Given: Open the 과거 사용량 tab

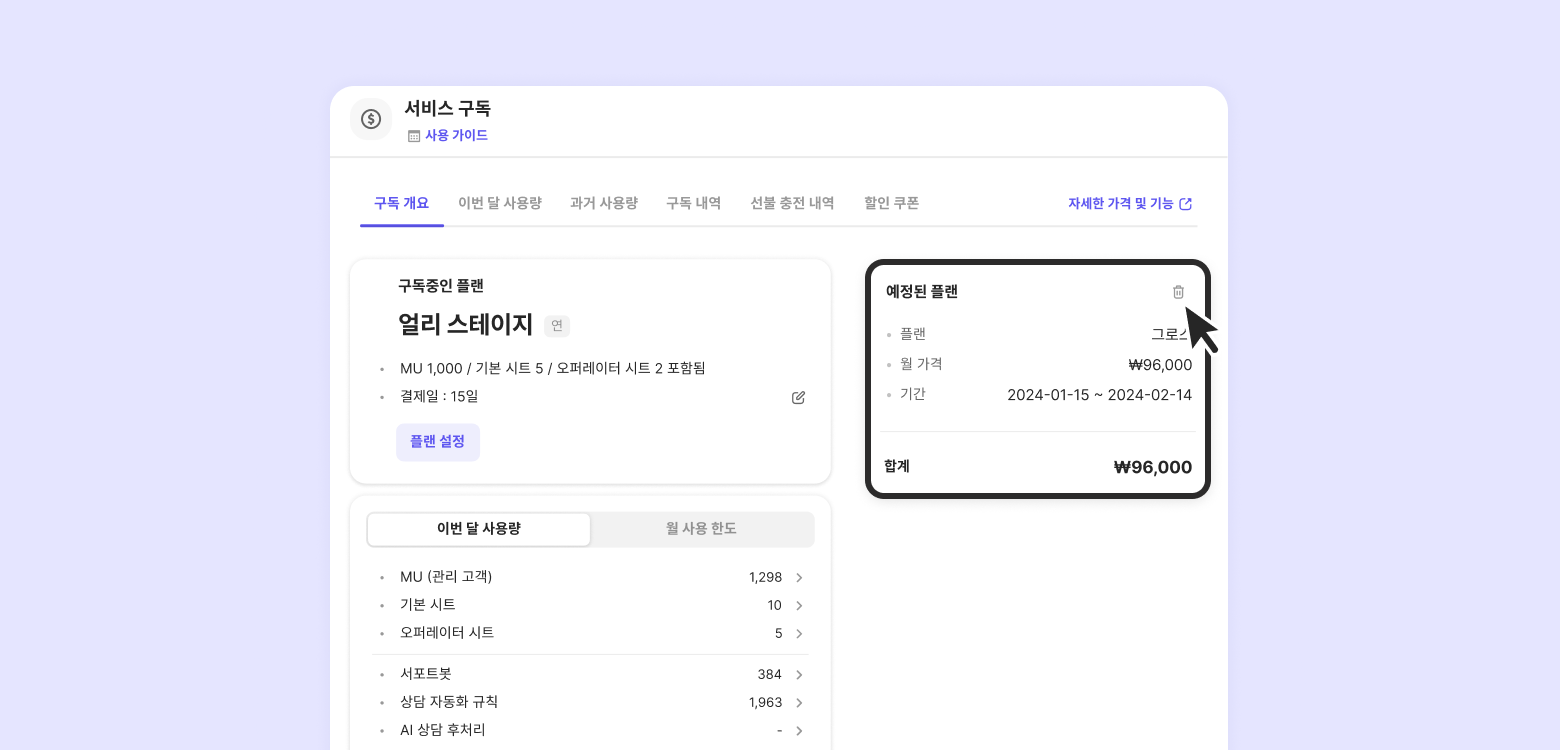Looking at the screenshot, I should [x=604, y=203].
